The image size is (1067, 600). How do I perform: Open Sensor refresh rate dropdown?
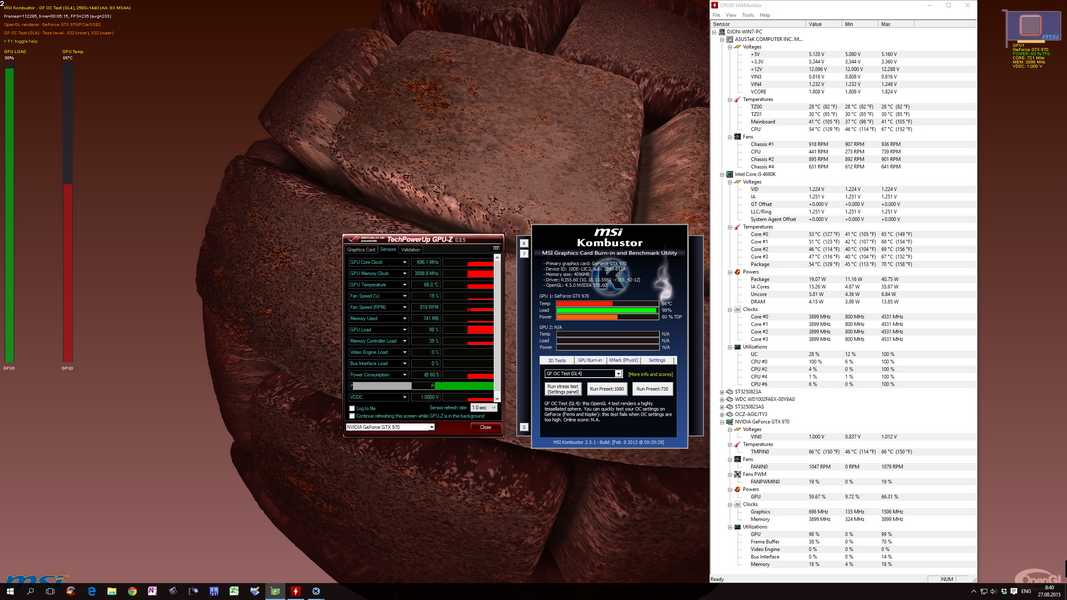tap(484, 407)
